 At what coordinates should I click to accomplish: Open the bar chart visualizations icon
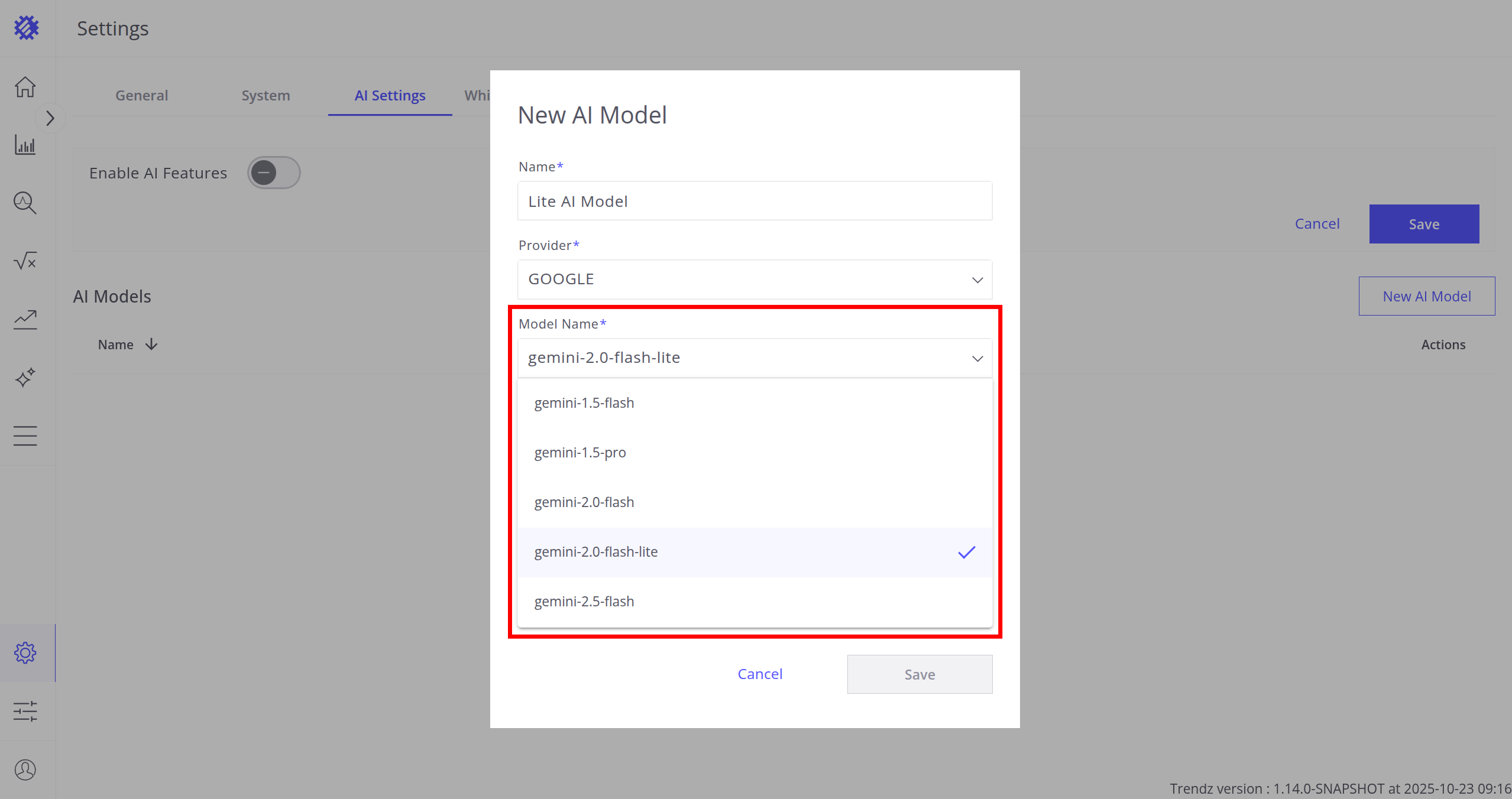[x=25, y=145]
